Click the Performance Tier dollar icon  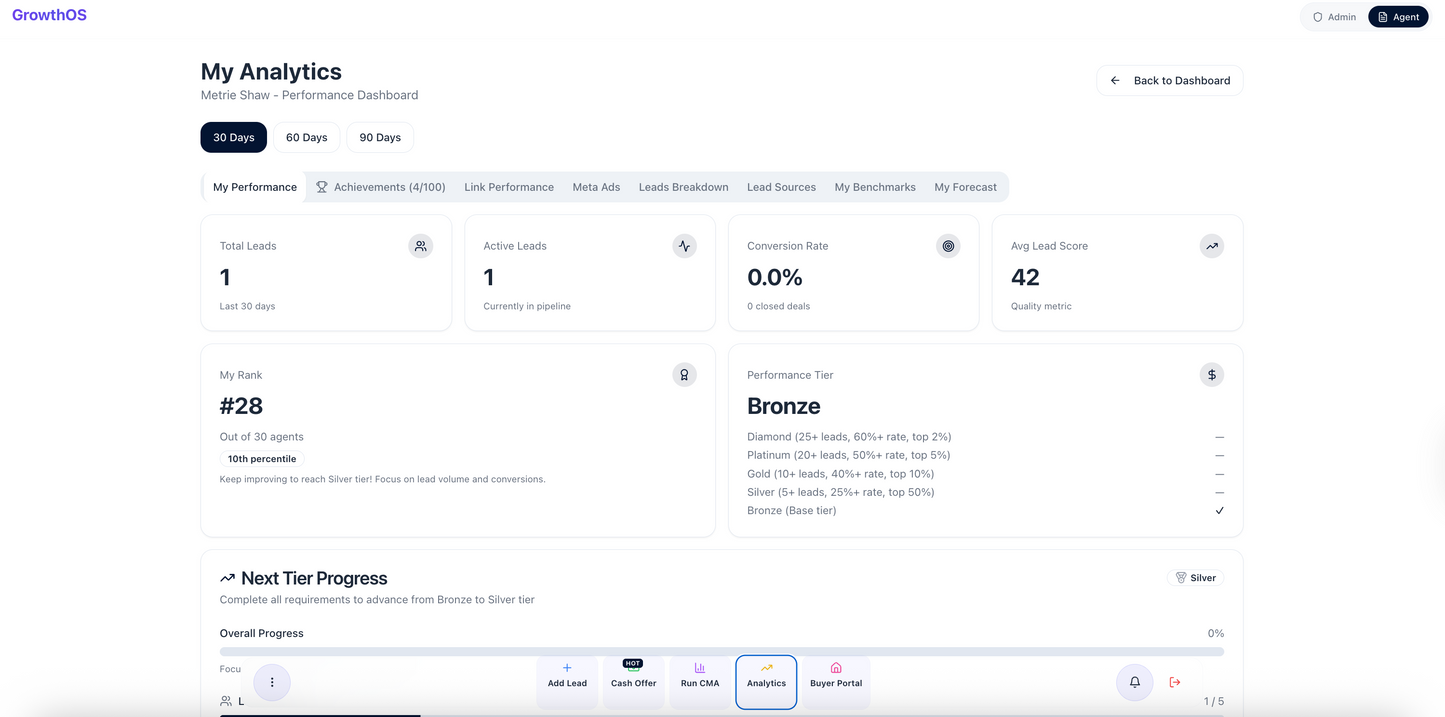click(1211, 375)
